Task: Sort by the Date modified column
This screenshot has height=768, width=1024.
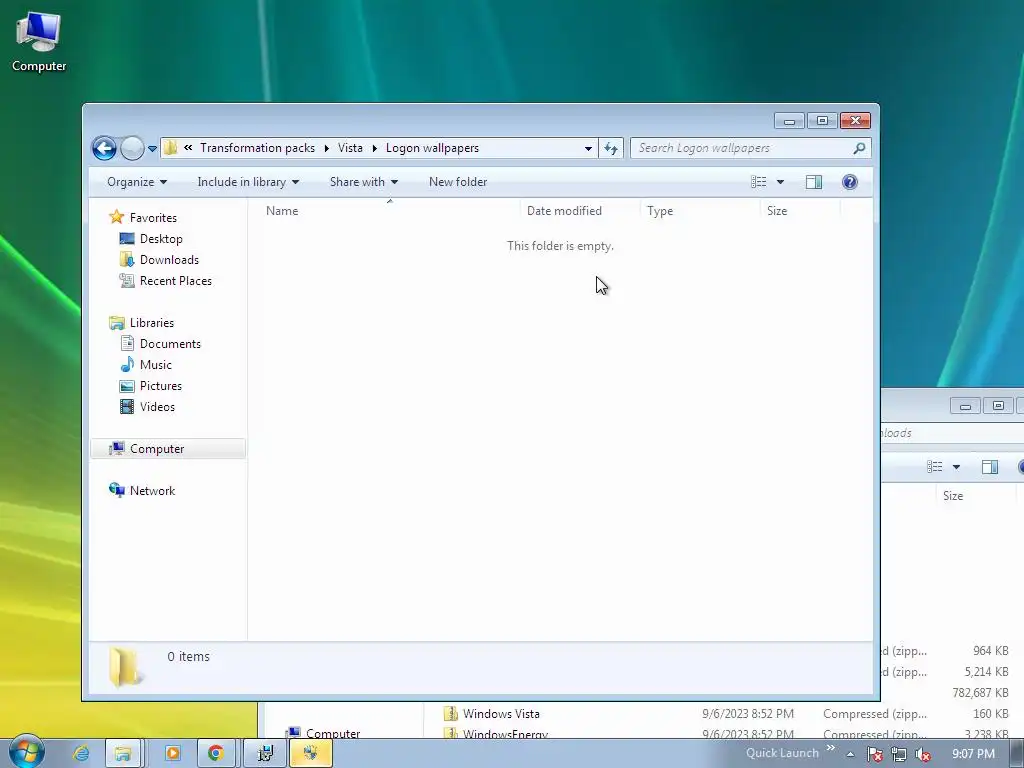Action: (580, 211)
